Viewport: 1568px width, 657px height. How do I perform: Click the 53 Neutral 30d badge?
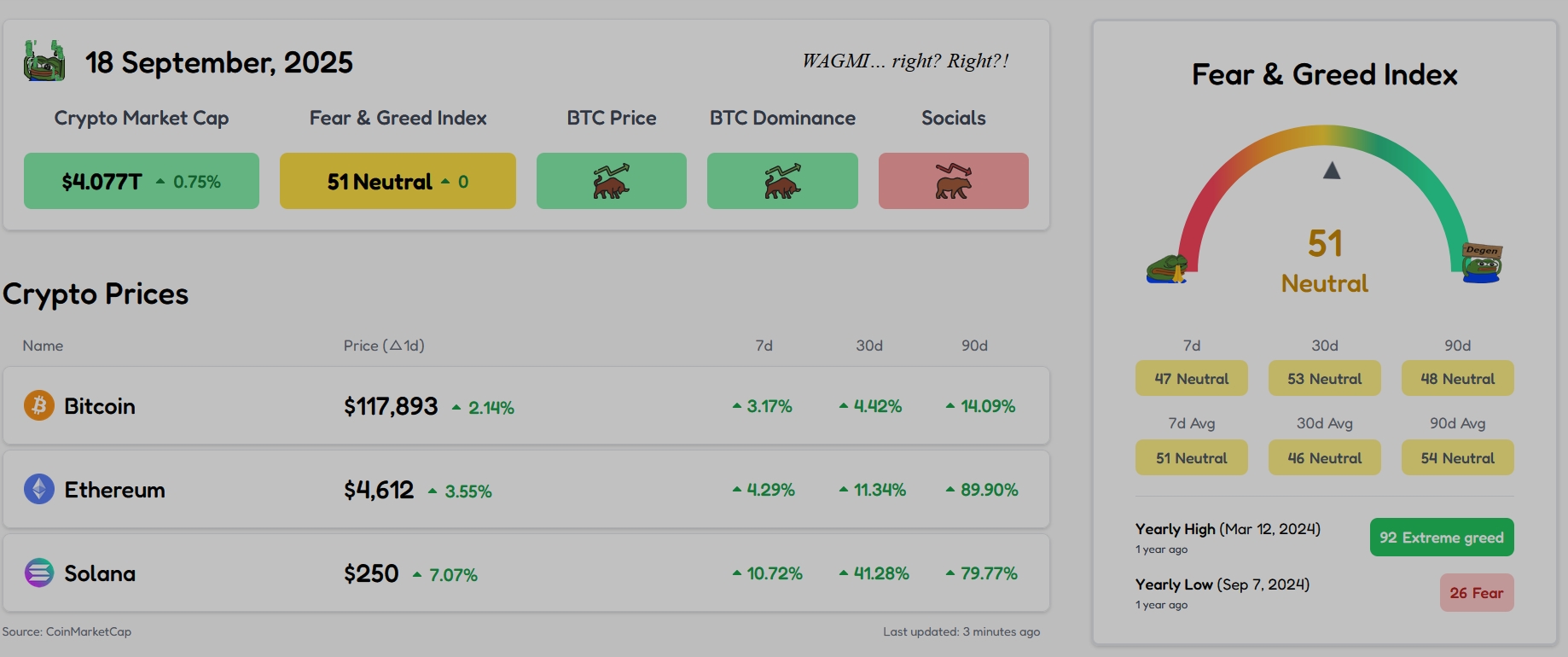tap(1324, 379)
